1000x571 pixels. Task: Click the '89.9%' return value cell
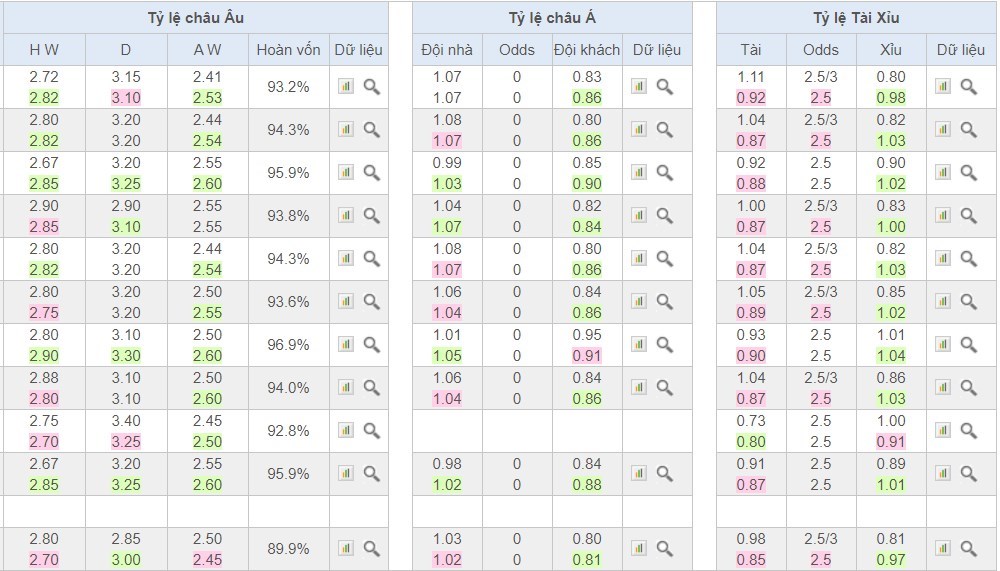288,548
